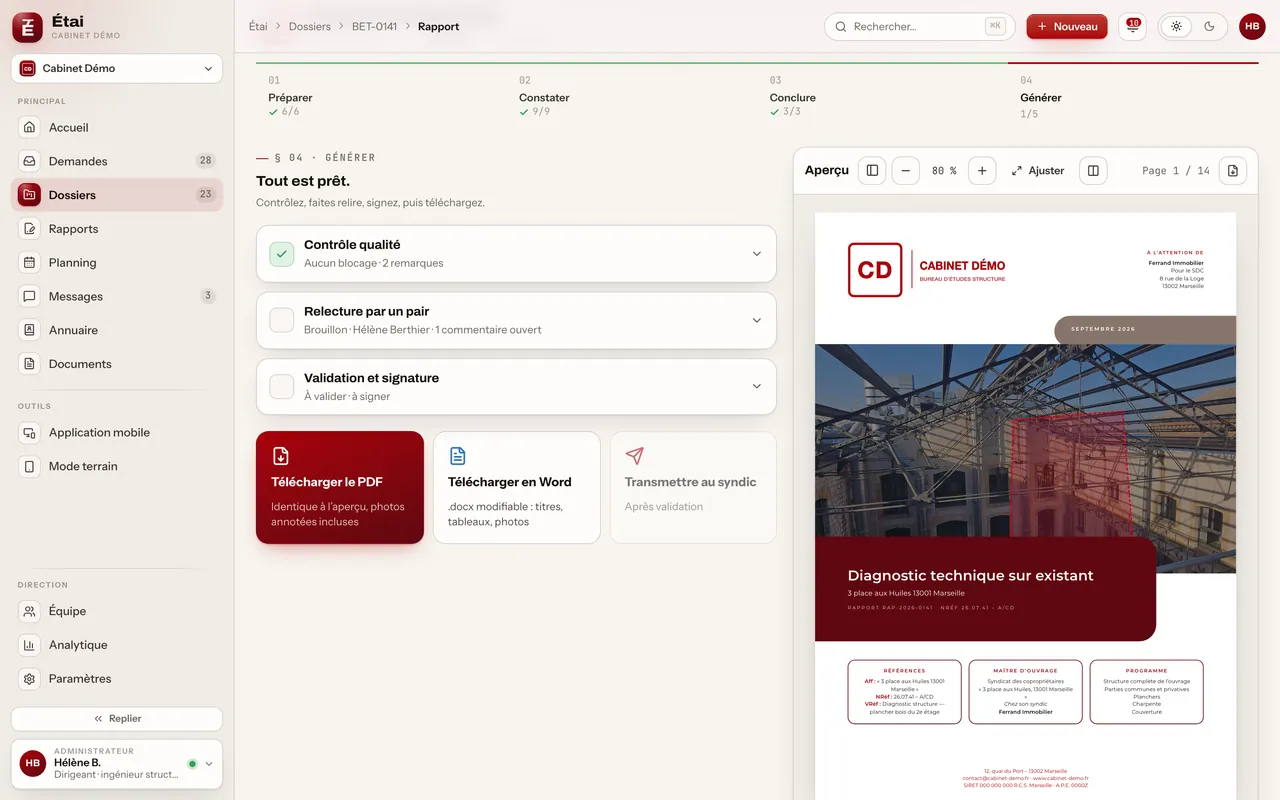
Task: Check the Contrôle qualité checkbox
Action: point(282,254)
